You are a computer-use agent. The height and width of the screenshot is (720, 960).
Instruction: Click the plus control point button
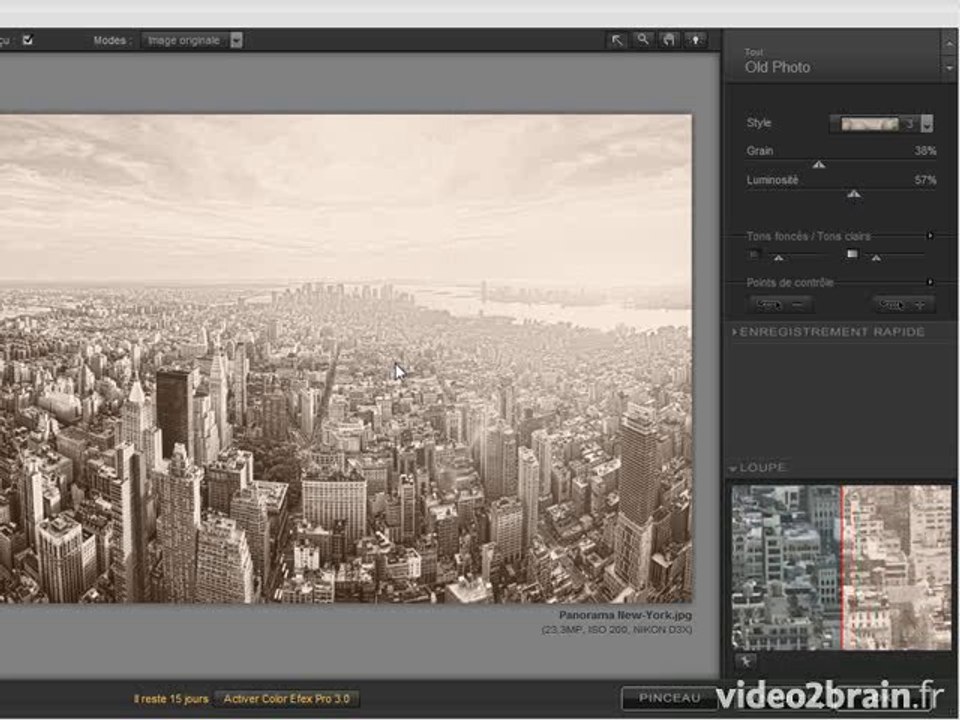click(904, 304)
